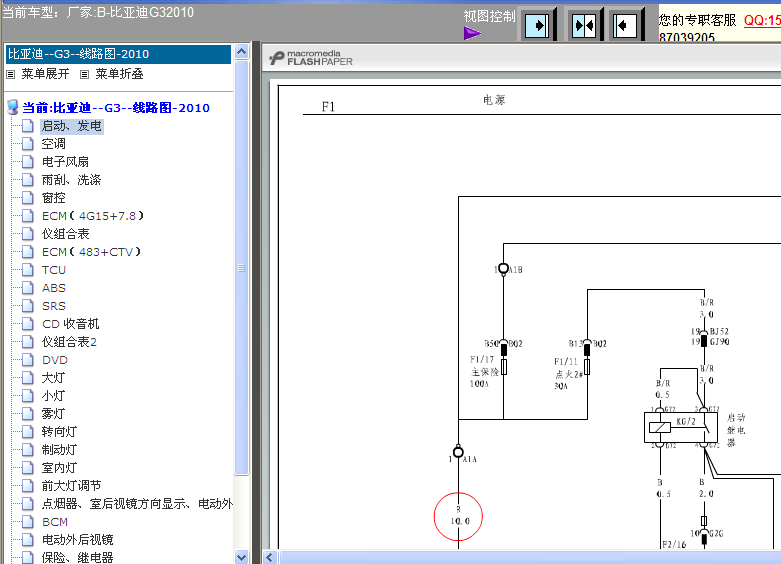Click the 电源 title in the diagram
Viewport: 781px width, 564px height.
coord(494,100)
